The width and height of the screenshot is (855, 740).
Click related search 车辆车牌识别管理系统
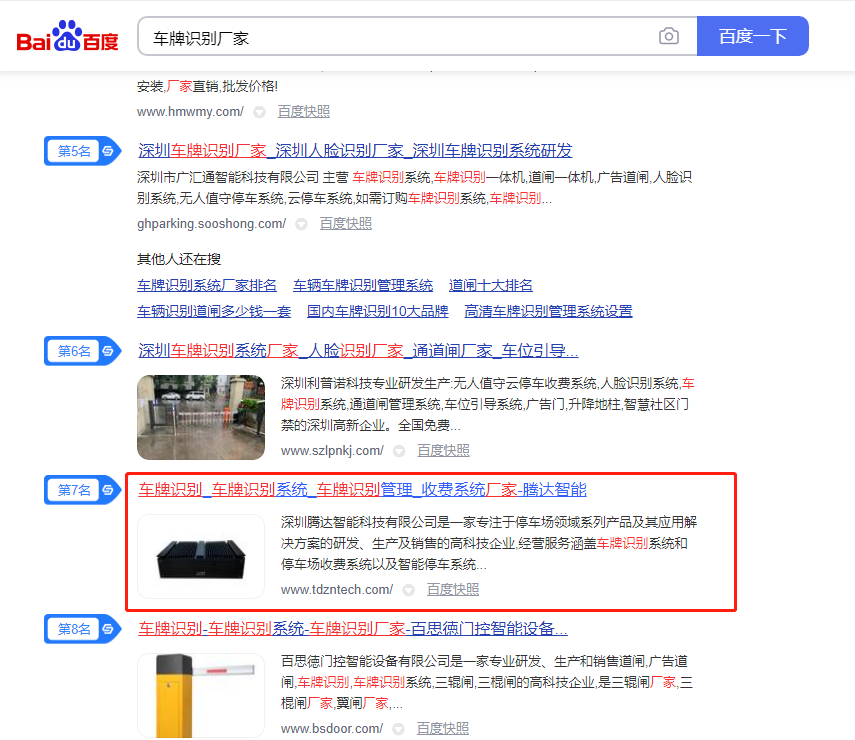(363, 285)
